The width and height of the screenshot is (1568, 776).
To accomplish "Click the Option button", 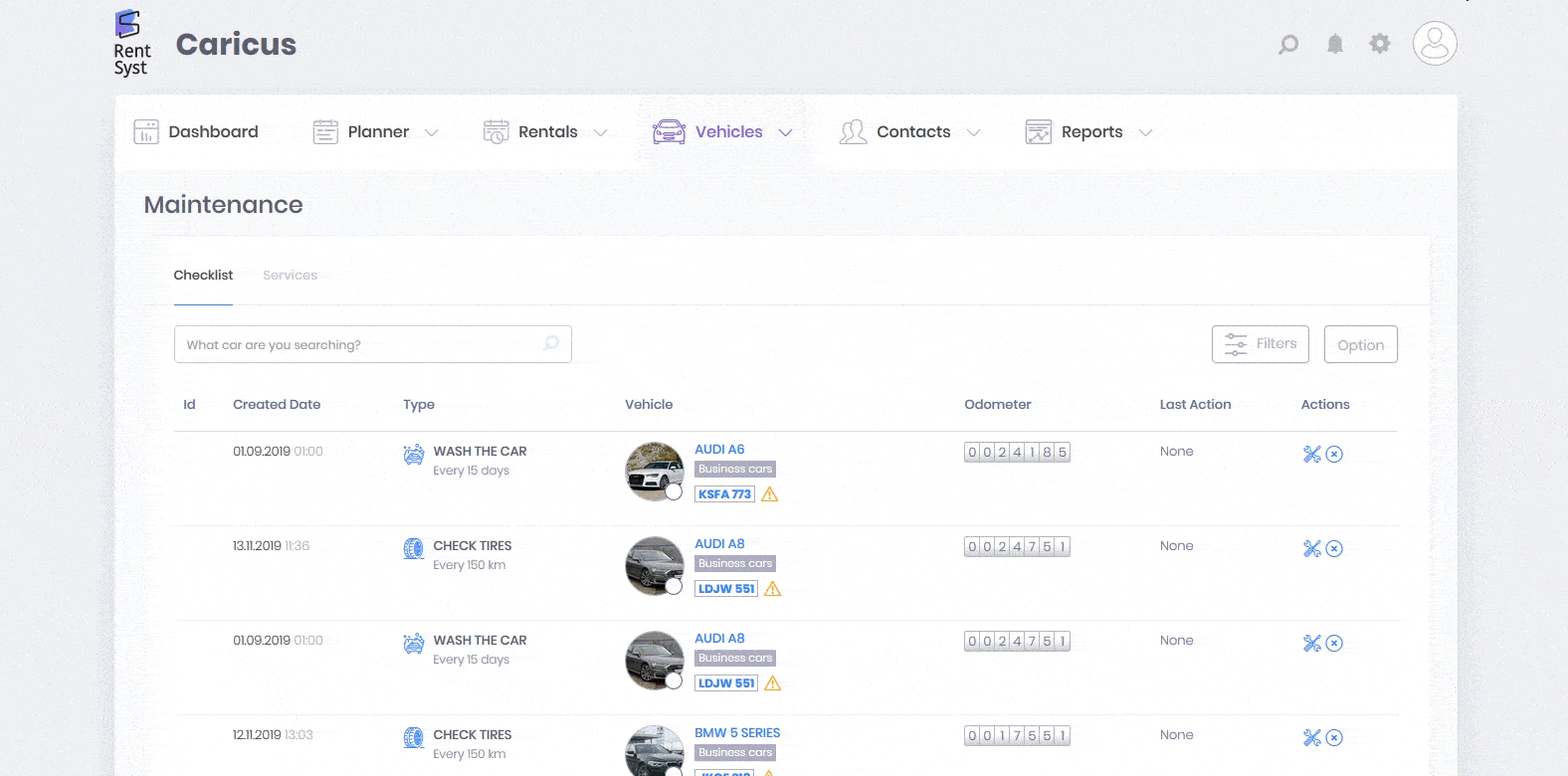I will tap(1360, 345).
